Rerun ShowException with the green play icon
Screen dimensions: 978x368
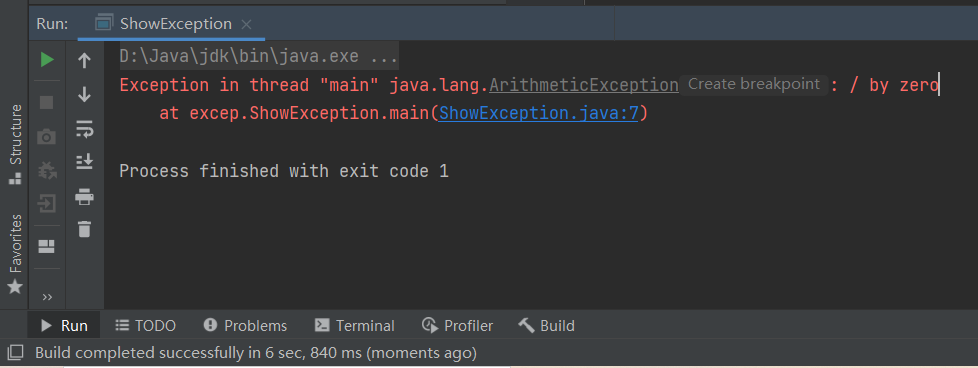pyautogui.click(x=47, y=60)
